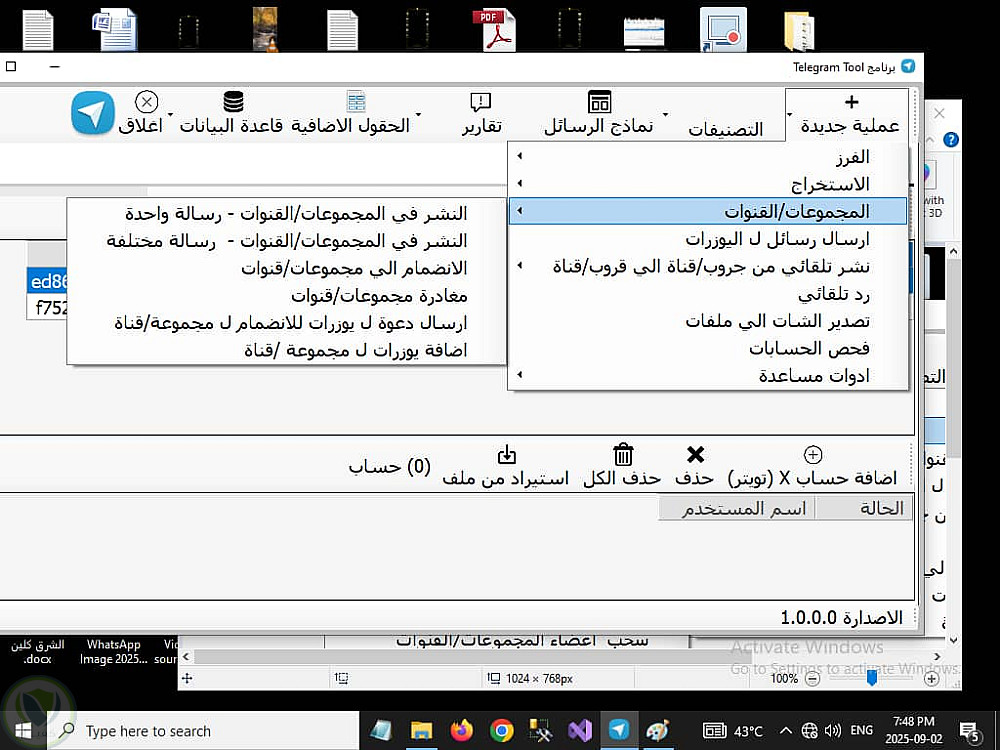Screen dimensions: 1000x750
Task: Click the التصنيفات toolbar item
Action: click(725, 129)
